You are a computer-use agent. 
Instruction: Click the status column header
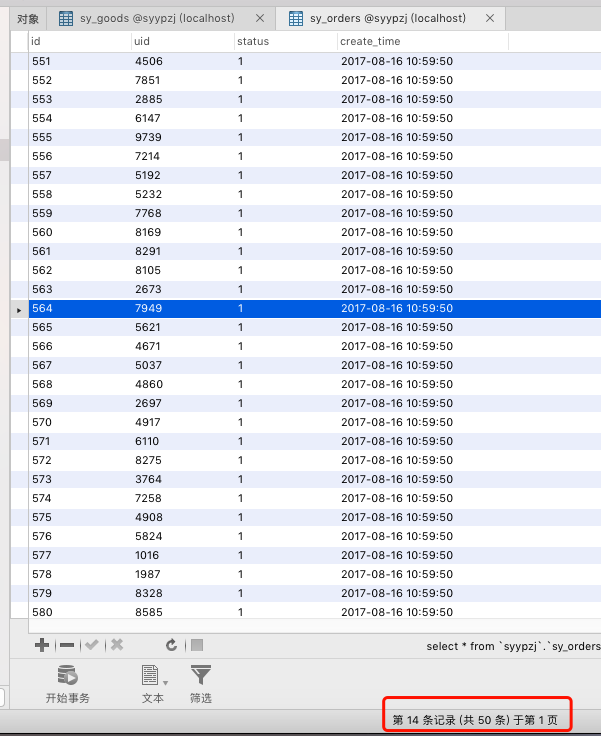coord(284,41)
